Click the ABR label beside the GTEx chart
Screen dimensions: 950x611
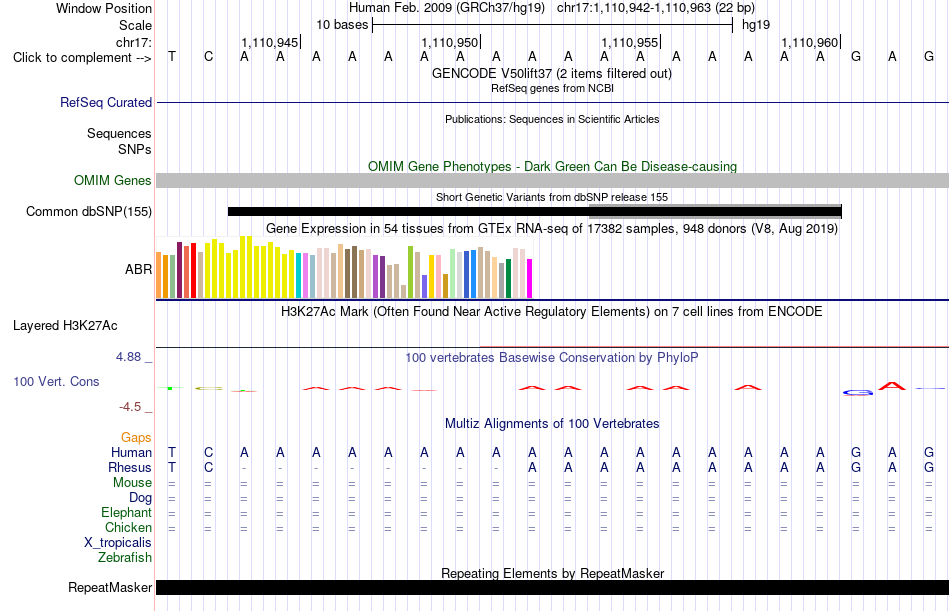point(138,269)
